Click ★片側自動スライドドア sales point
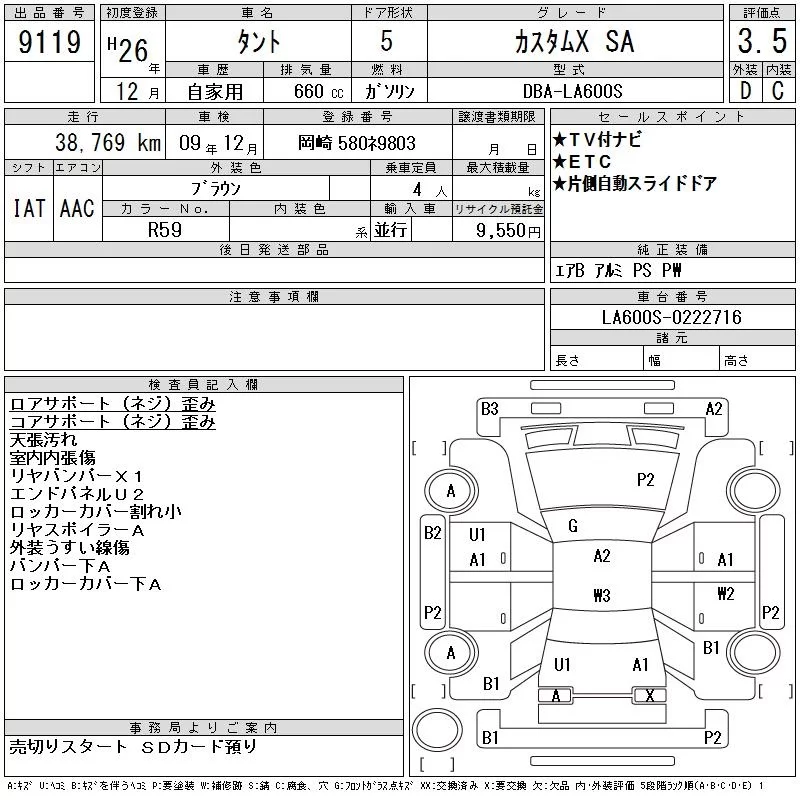This screenshot has width=800, height=800. [635, 184]
